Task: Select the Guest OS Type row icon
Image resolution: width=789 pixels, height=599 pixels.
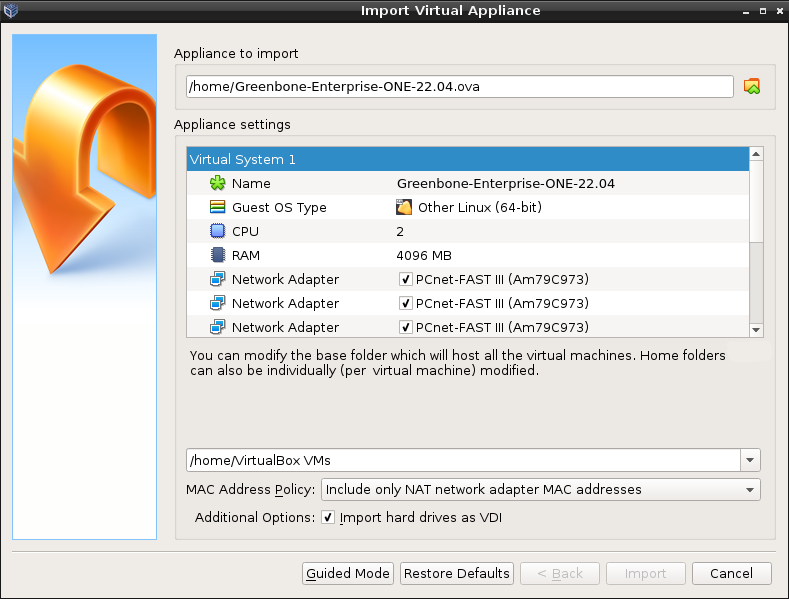Action: point(217,208)
